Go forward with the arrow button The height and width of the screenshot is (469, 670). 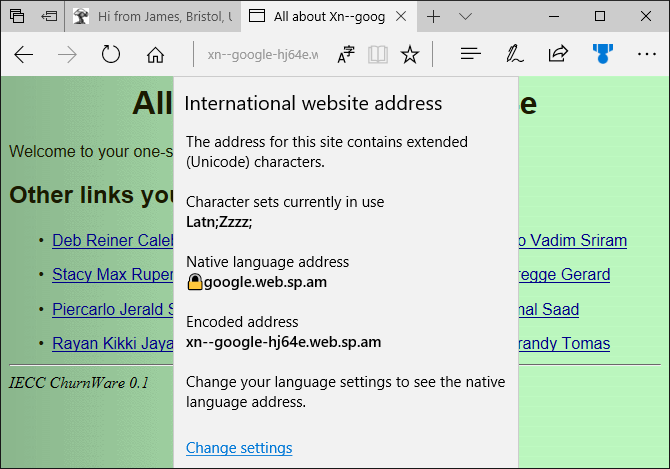click(67, 55)
